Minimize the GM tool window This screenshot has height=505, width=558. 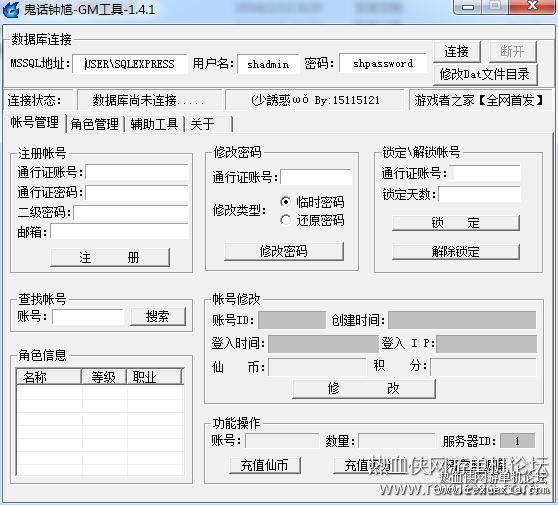point(468,7)
